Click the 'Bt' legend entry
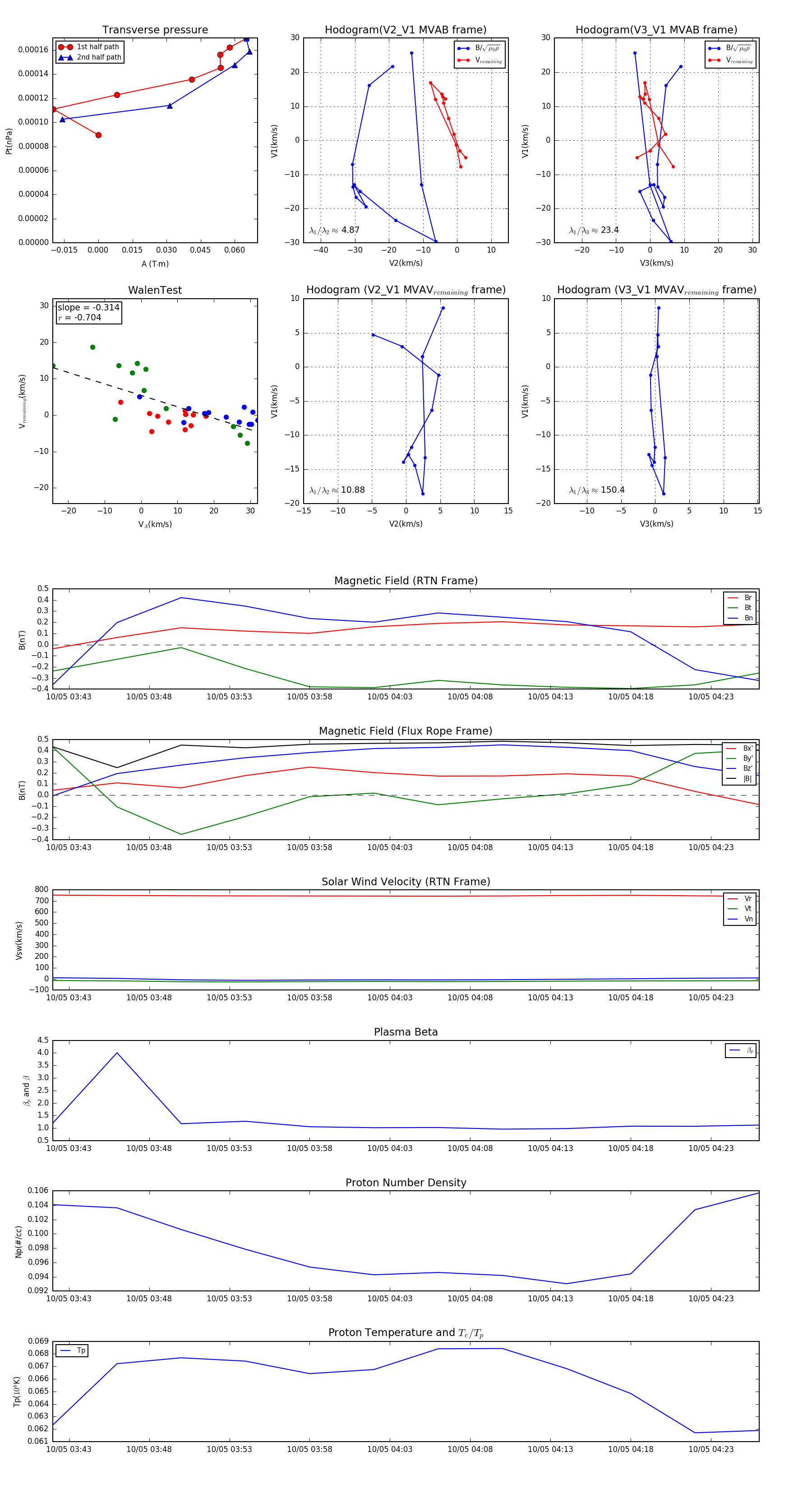Viewport: 812px width, 1489px height. click(740, 607)
